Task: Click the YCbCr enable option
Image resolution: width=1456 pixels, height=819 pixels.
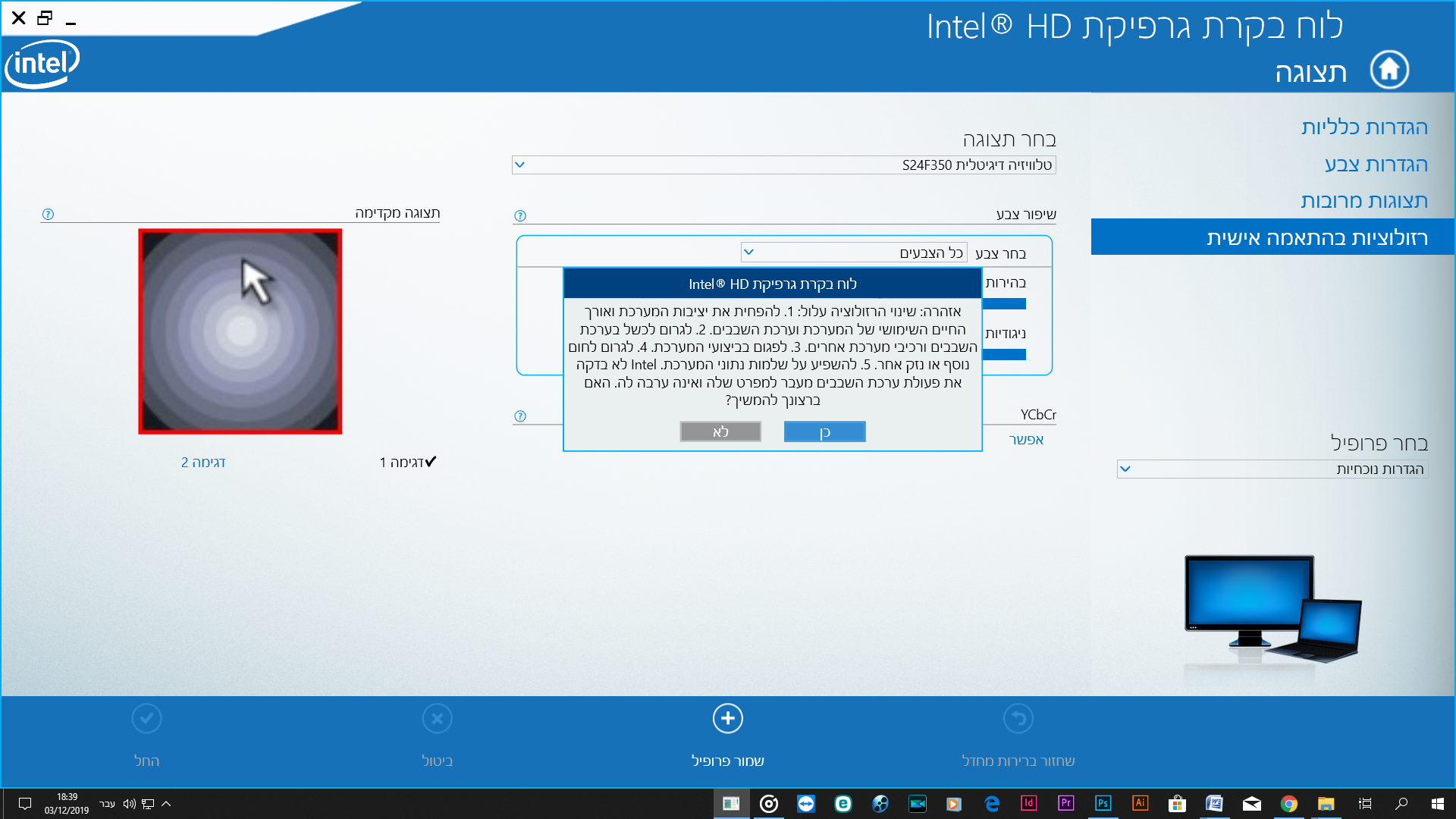Action: tap(1026, 440)
